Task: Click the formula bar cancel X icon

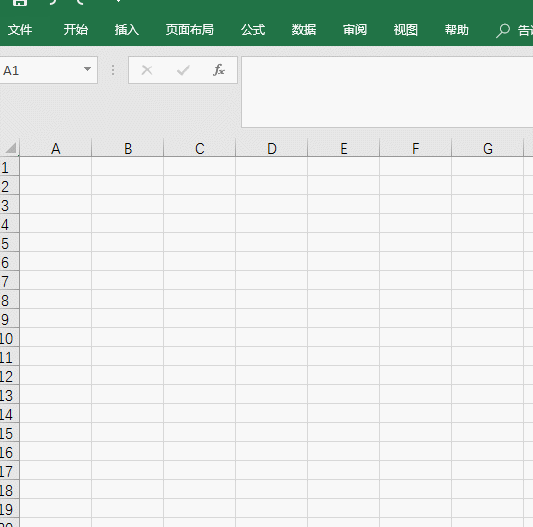Action: pos(147,70)
